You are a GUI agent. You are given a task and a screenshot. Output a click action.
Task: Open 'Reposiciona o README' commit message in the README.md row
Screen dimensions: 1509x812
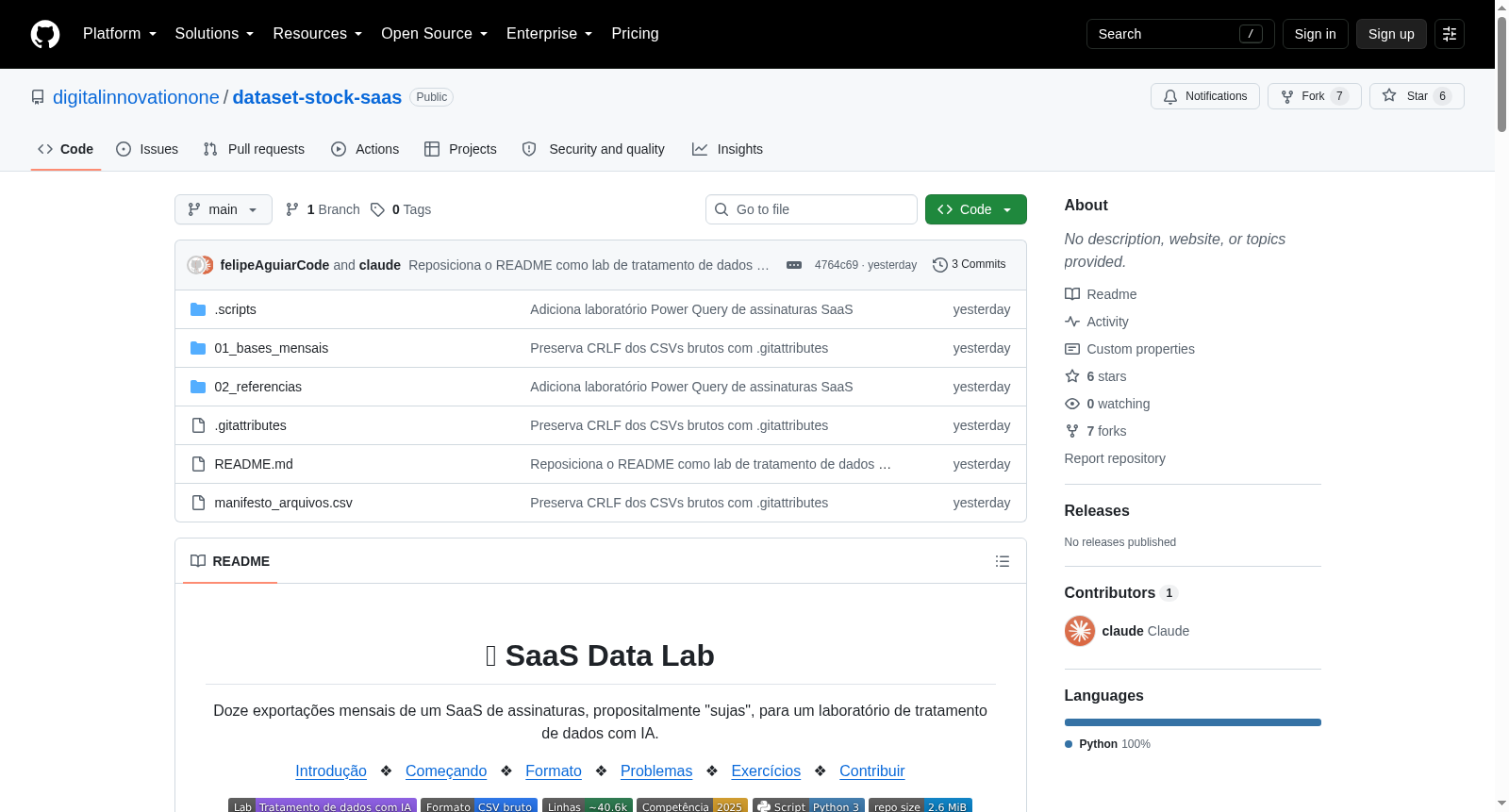pyautogui.click(x=710, y=464)
